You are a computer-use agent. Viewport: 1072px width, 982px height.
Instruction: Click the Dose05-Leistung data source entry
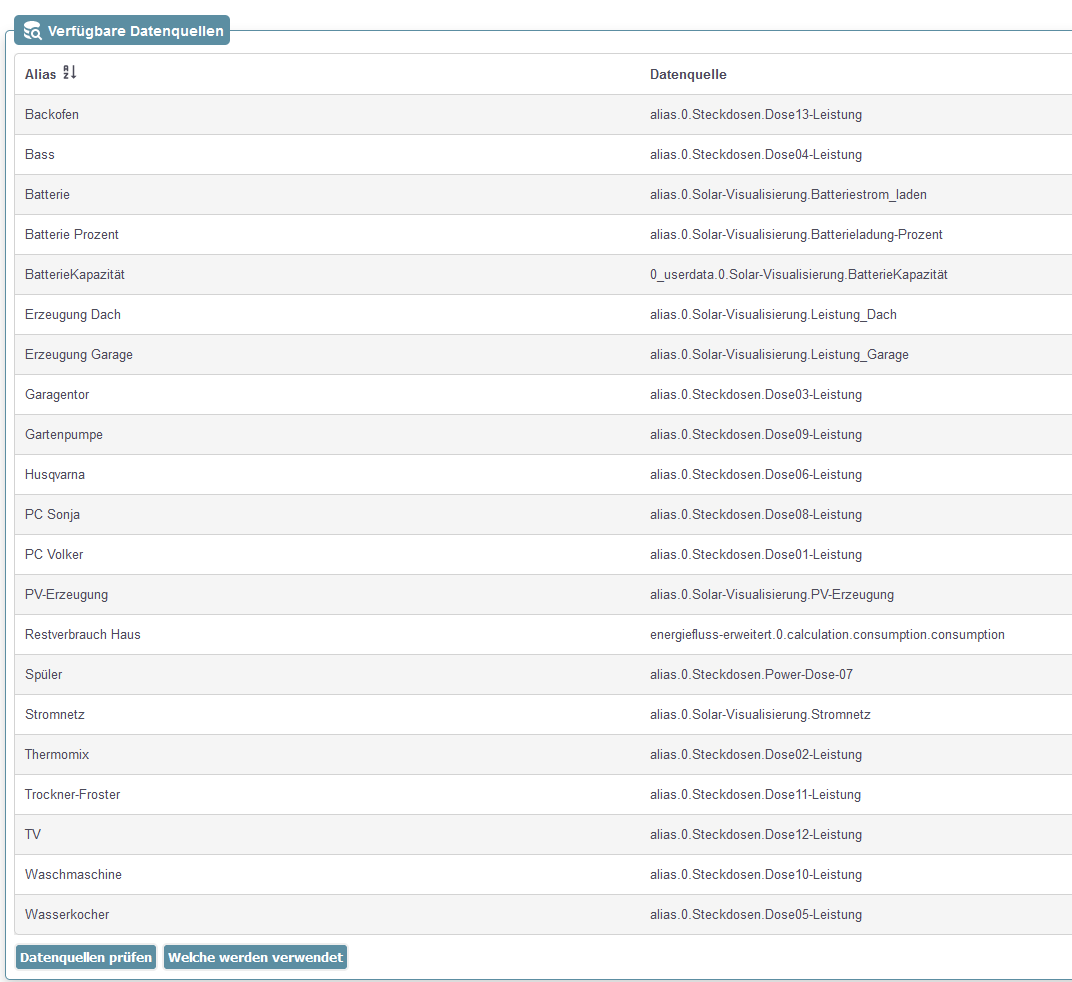[x=755, y=914]
